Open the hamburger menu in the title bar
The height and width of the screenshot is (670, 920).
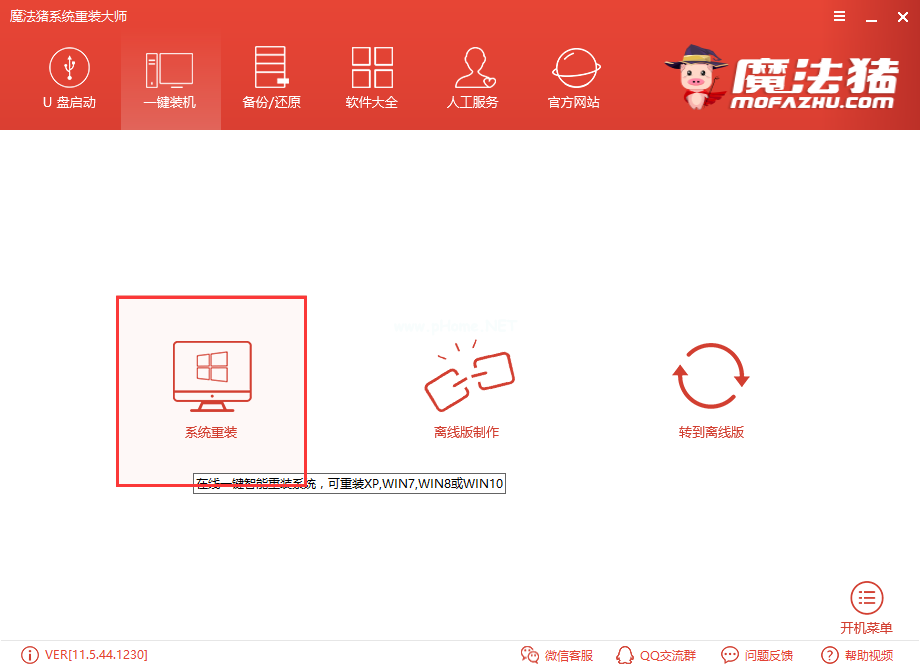pyautogui.click(x=839, y=16)
